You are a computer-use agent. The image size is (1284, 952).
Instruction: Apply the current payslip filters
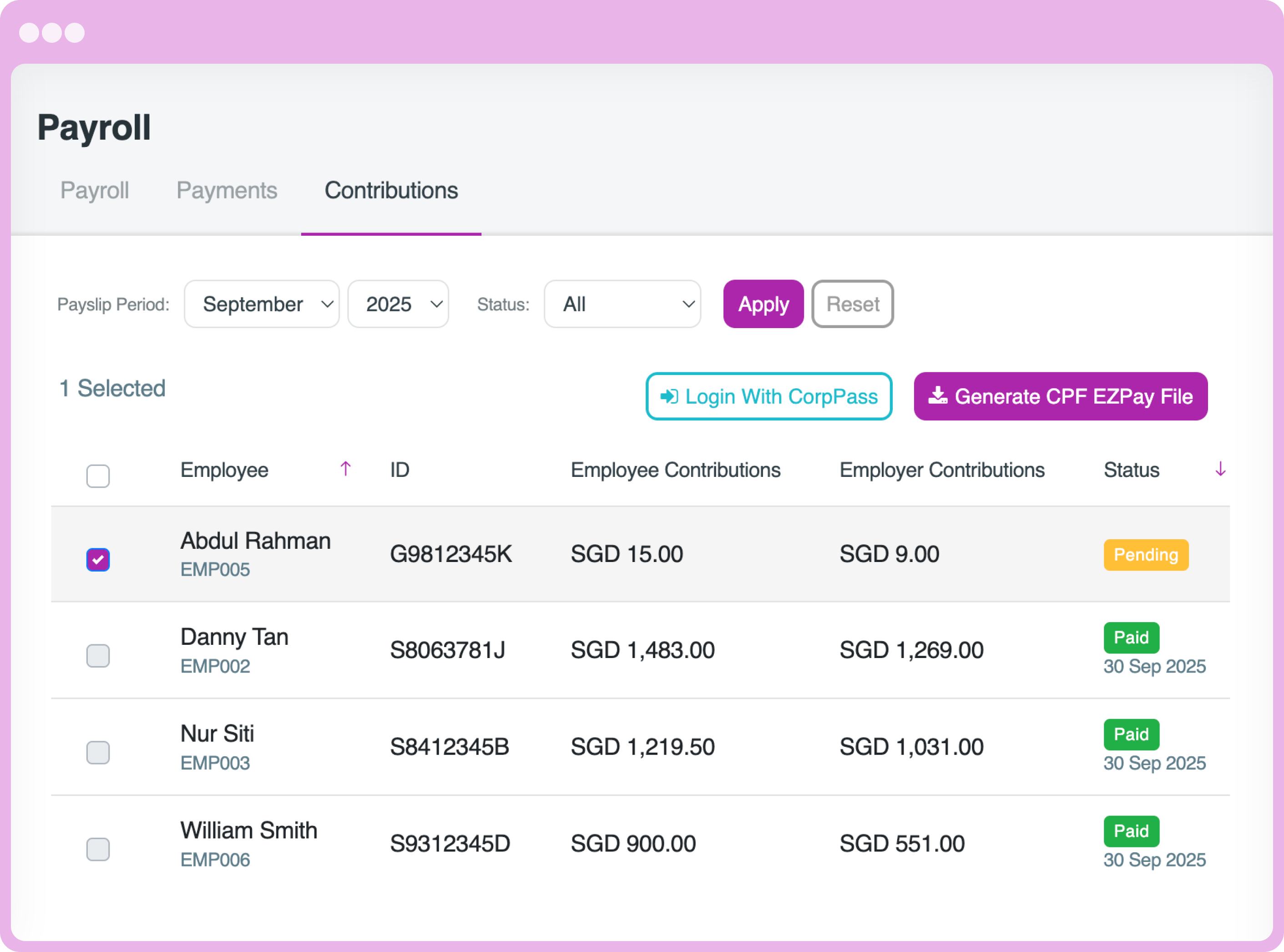pyautogui.click(x=763, y=304)
